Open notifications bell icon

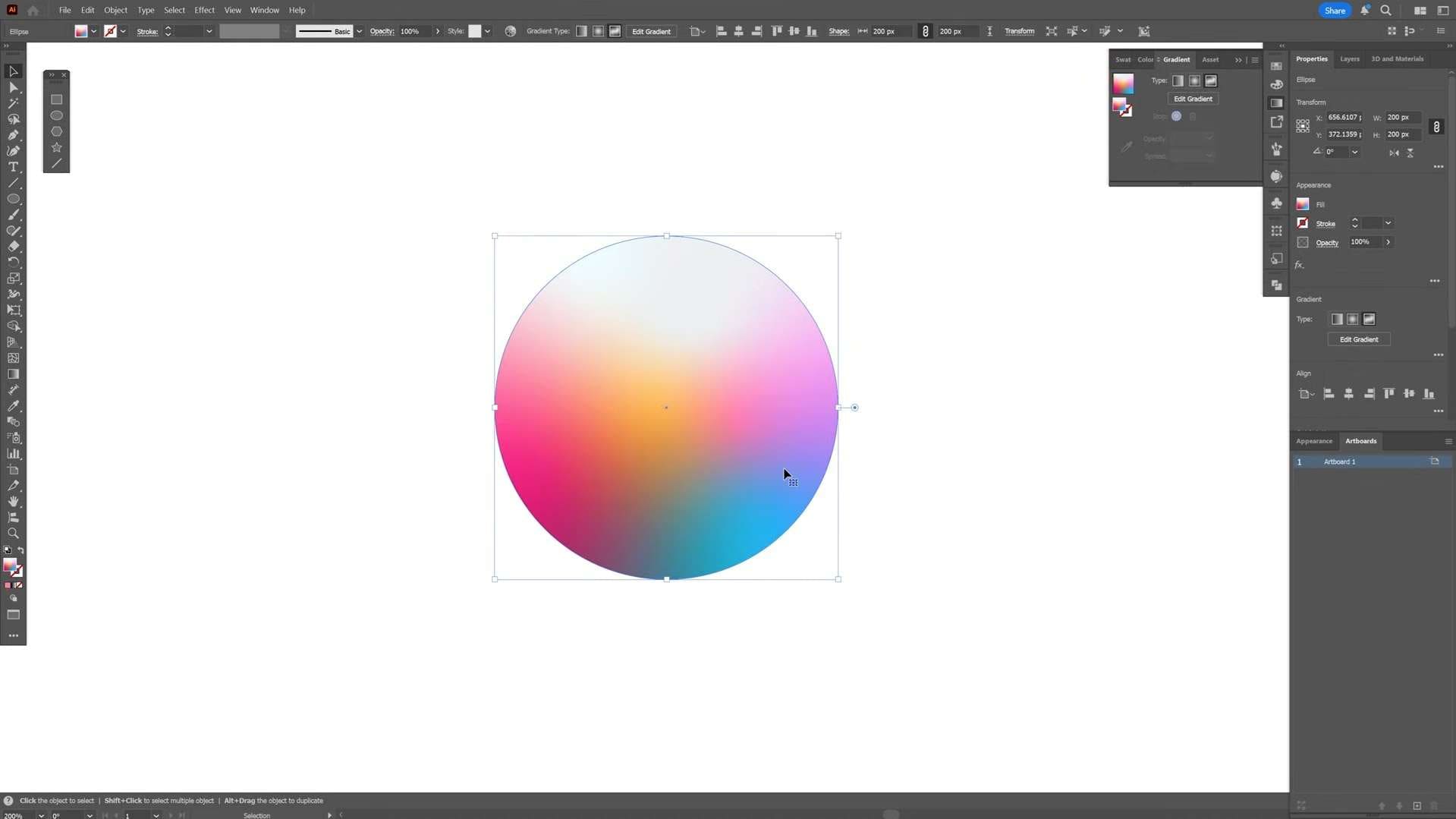pos(1364,11)
